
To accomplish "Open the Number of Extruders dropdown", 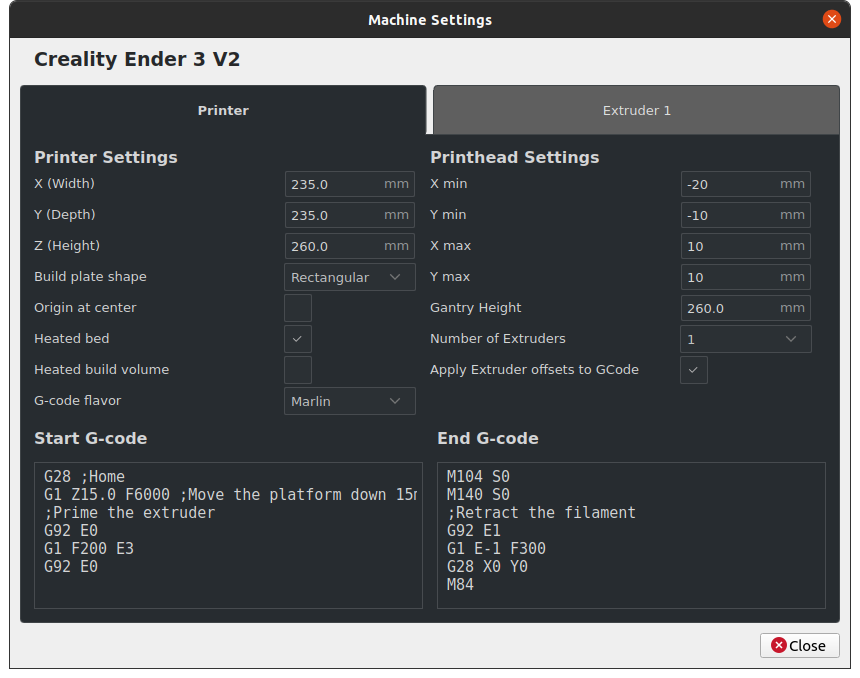I will [x=745, y=339].
